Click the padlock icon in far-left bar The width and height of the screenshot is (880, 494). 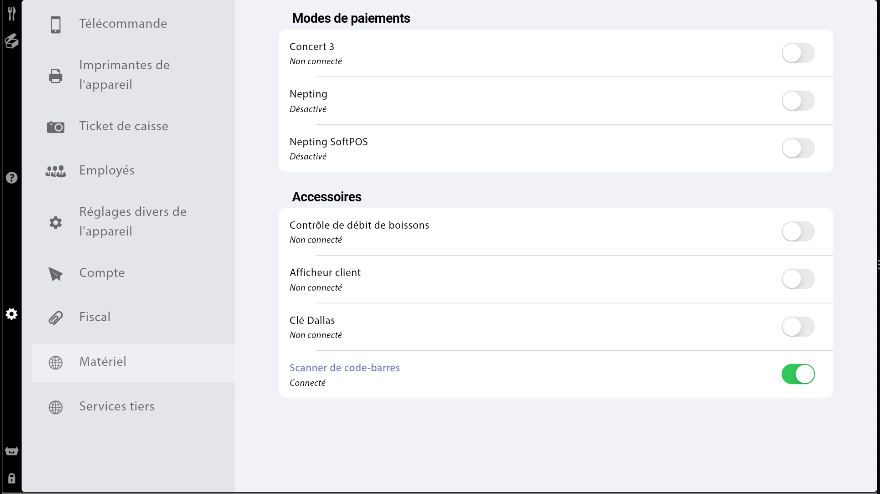coord(12,479)
